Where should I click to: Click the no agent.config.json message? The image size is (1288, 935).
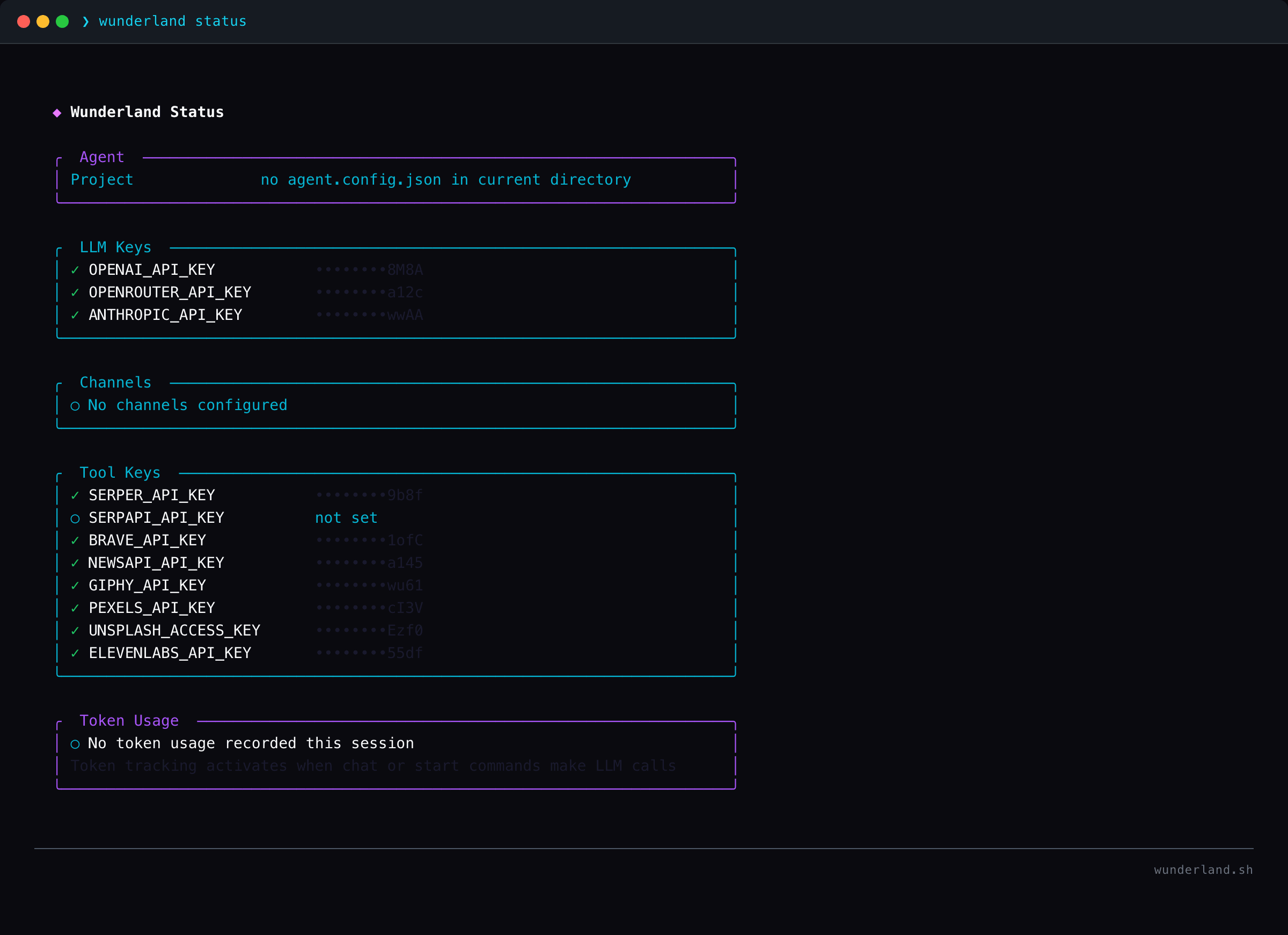click(x=445, y=179)
